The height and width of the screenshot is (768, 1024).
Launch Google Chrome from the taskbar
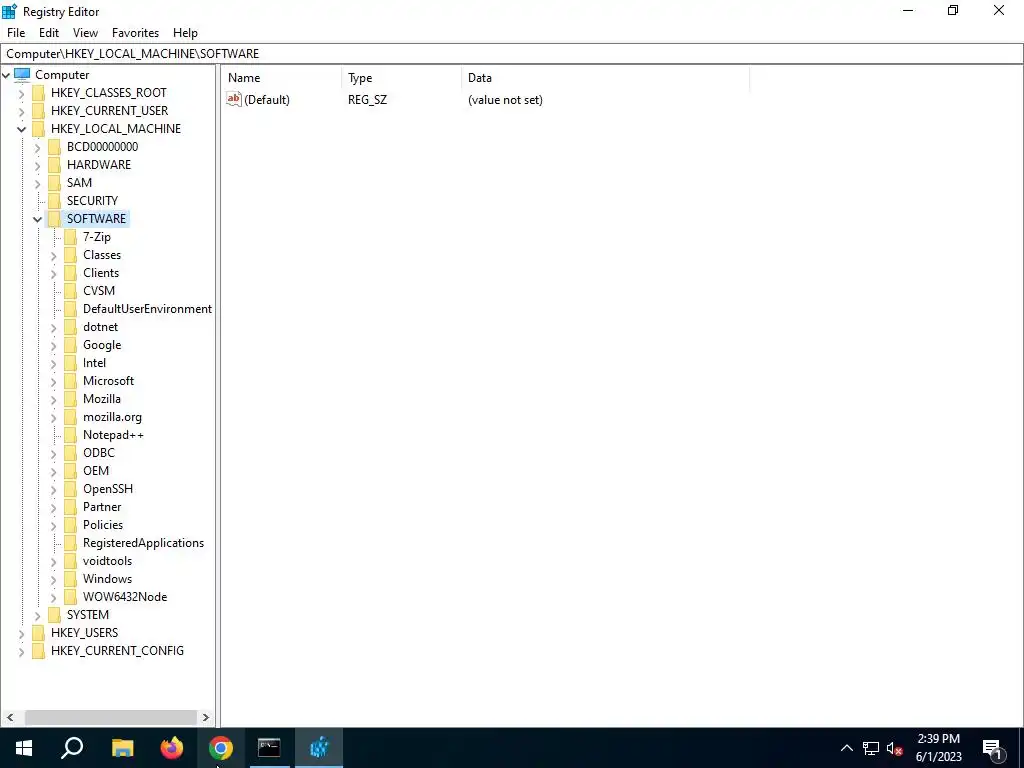pos(221,748)
